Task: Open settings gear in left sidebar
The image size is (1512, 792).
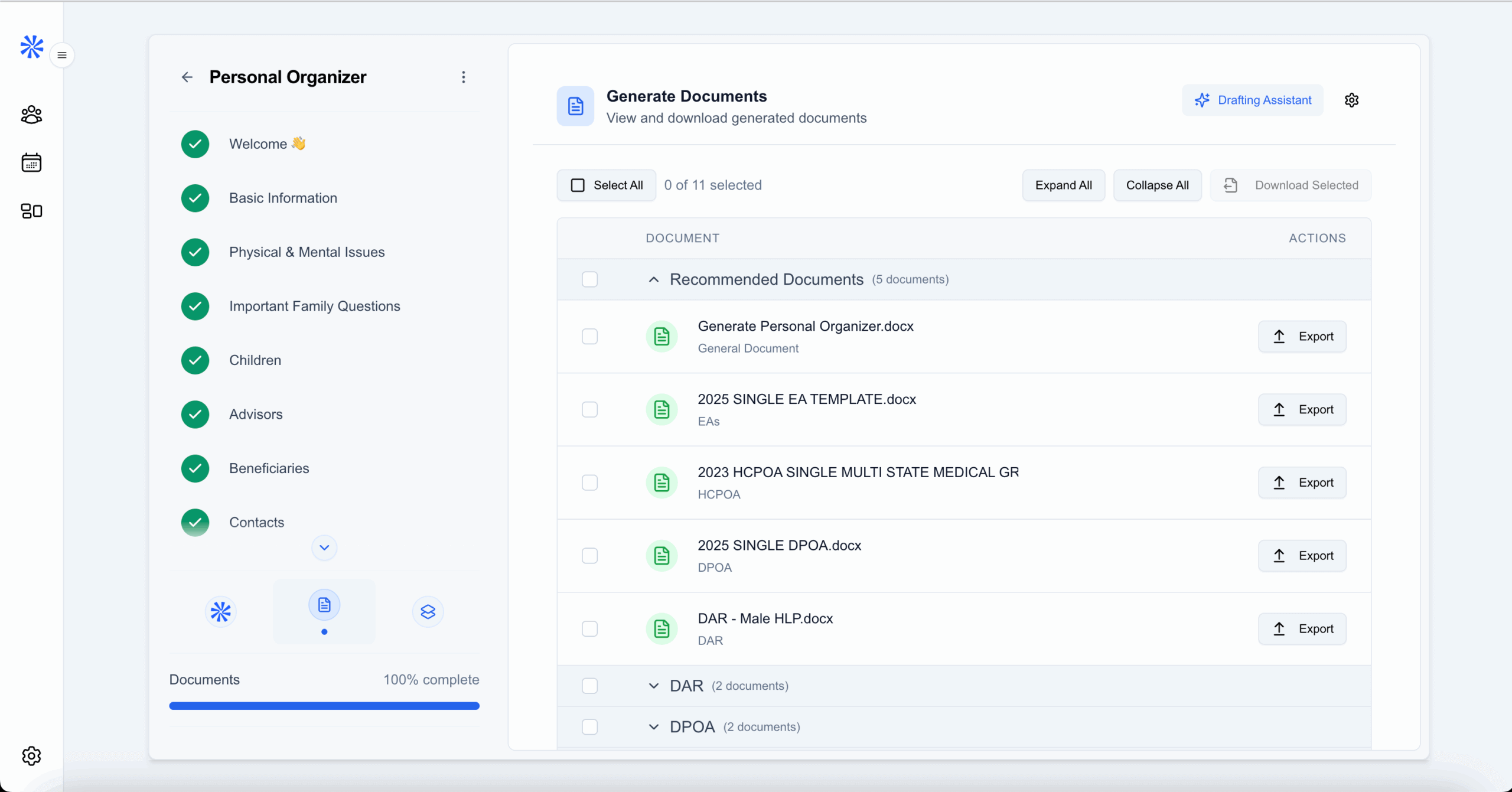Action: point(31,755)
